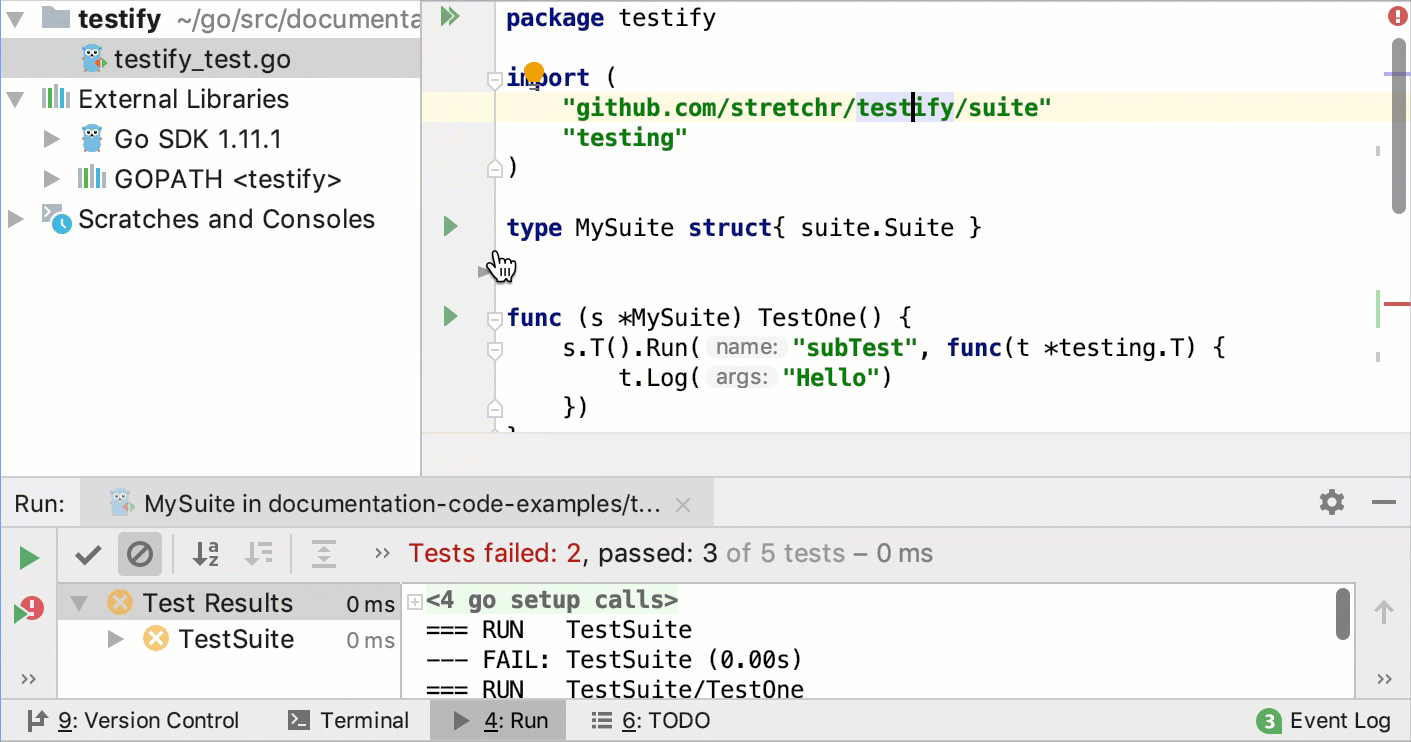The height and width of the screenshot is (742, 1411).
Task: Run the TestOne test via gutter arrow
Action: coord(448,316)
